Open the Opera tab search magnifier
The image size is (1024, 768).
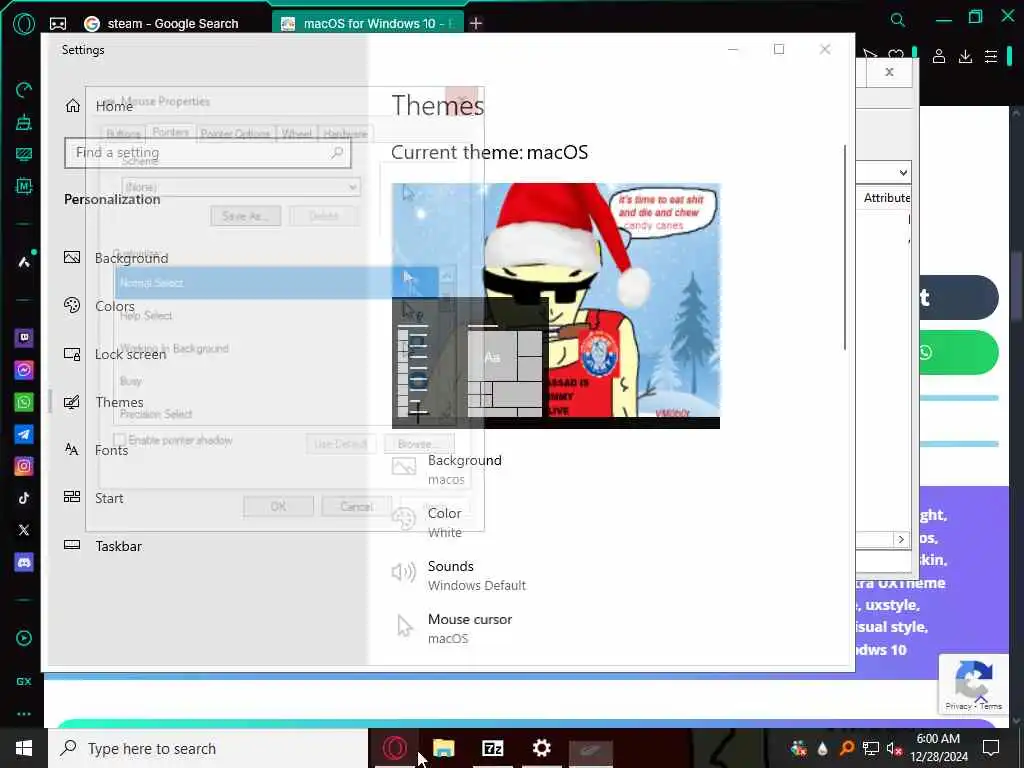coord(898,20)
